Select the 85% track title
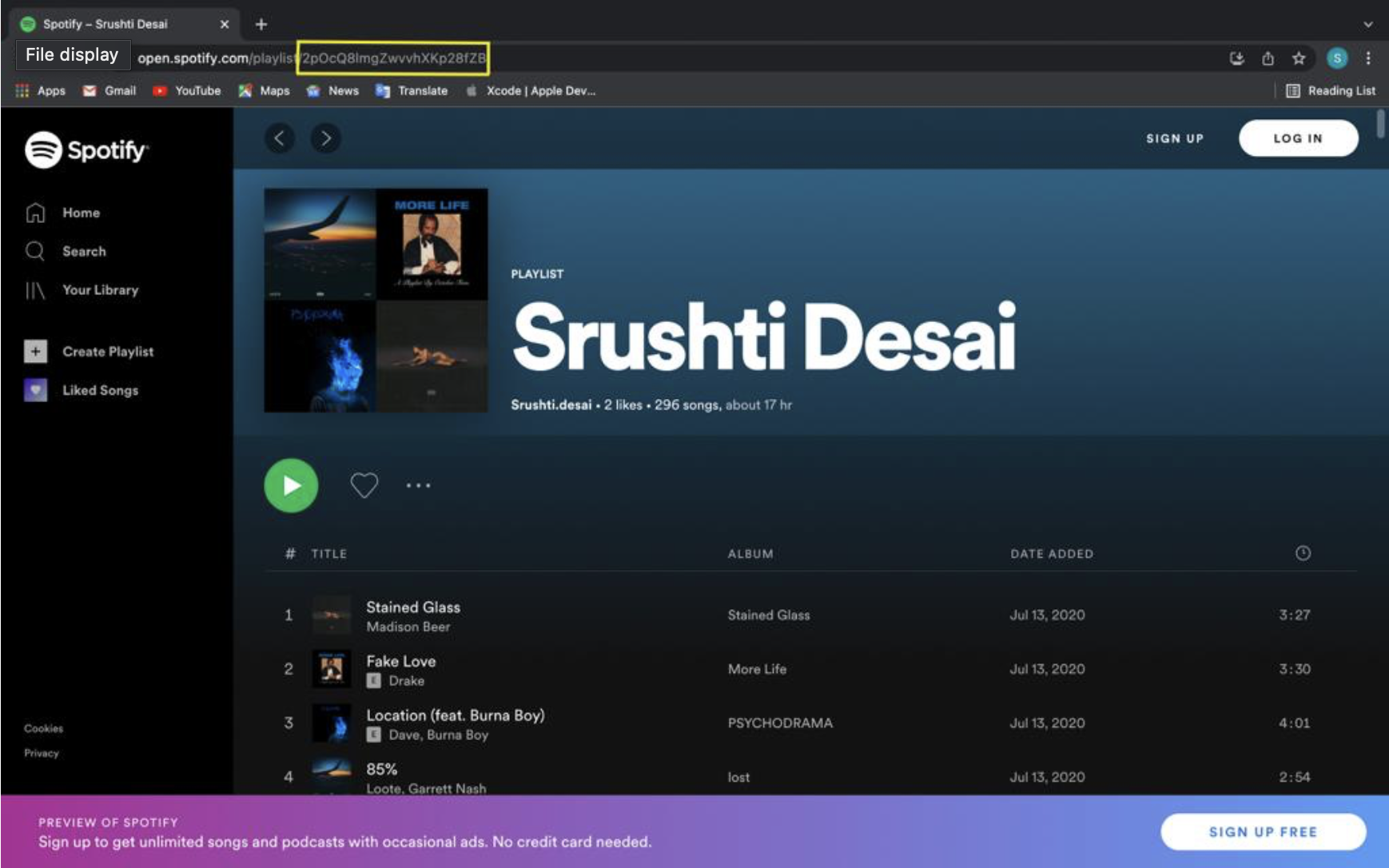 click(x=381, y=769)
